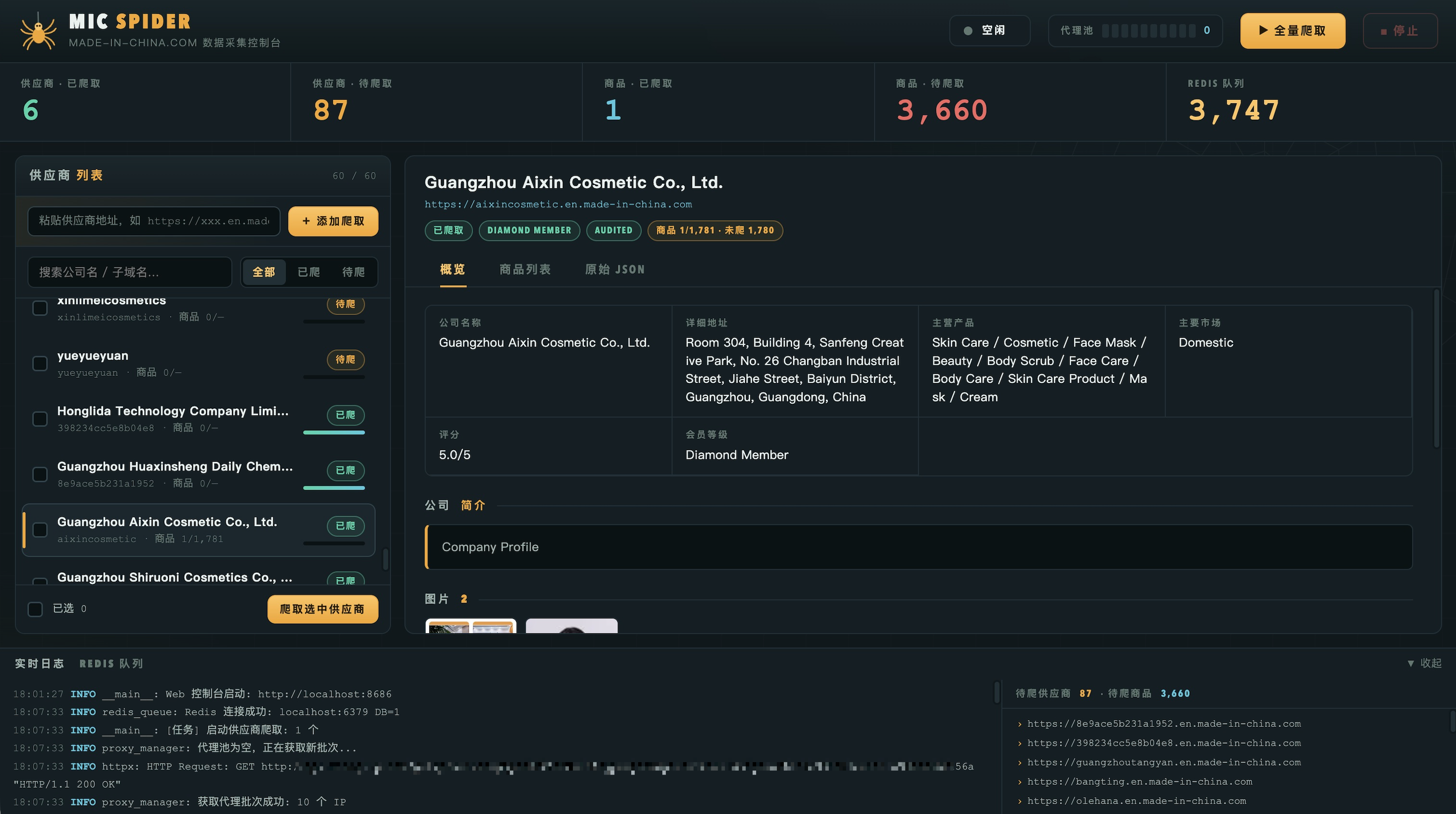1456x814 pixels.
Task: Open the Guangzhou Huaxinsheng Daily Chem supplier
Action: pos(199,474)
